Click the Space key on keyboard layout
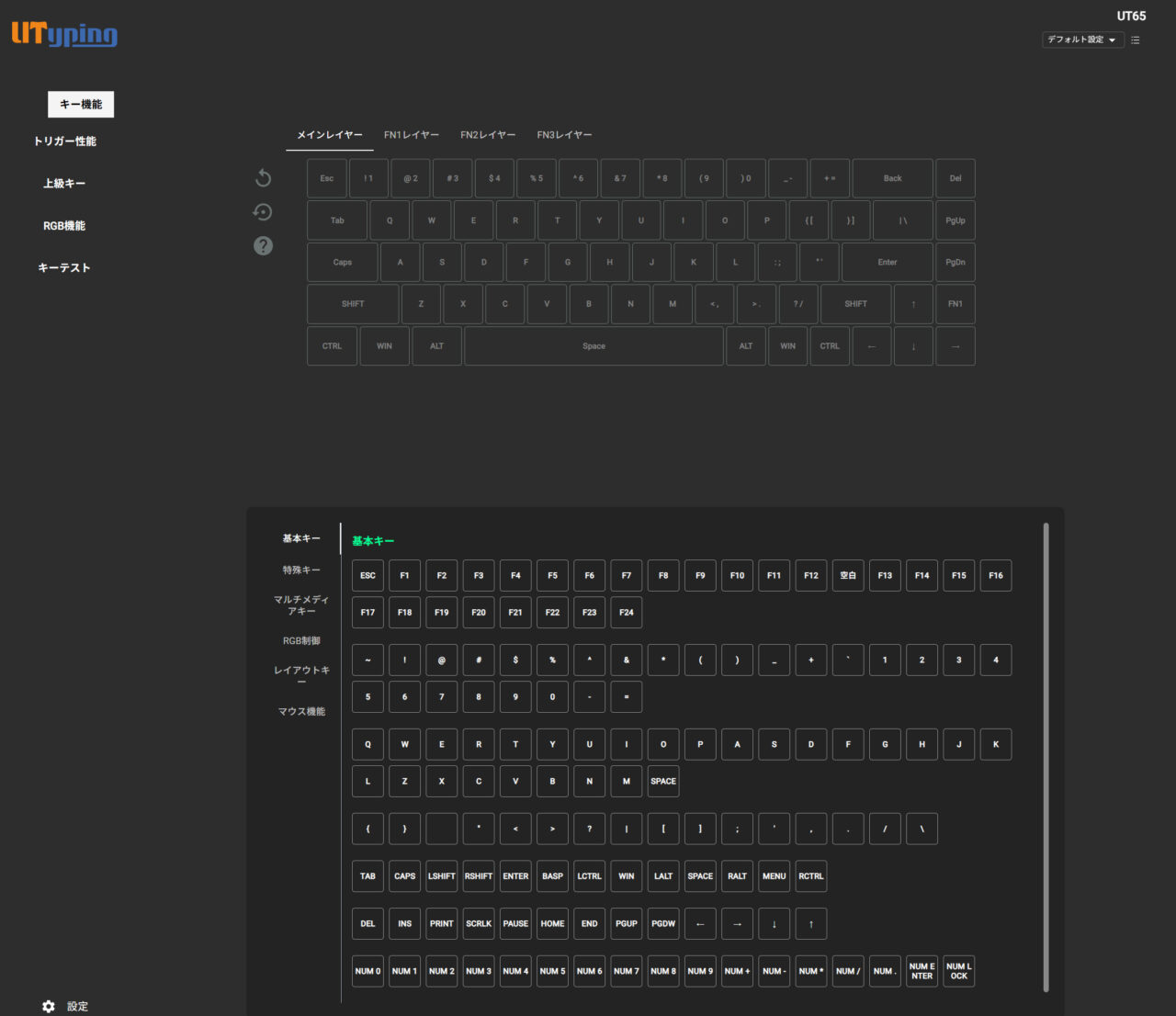Image resolution: width=1176 pixels, height=1016 pixels. click(594, 346)
